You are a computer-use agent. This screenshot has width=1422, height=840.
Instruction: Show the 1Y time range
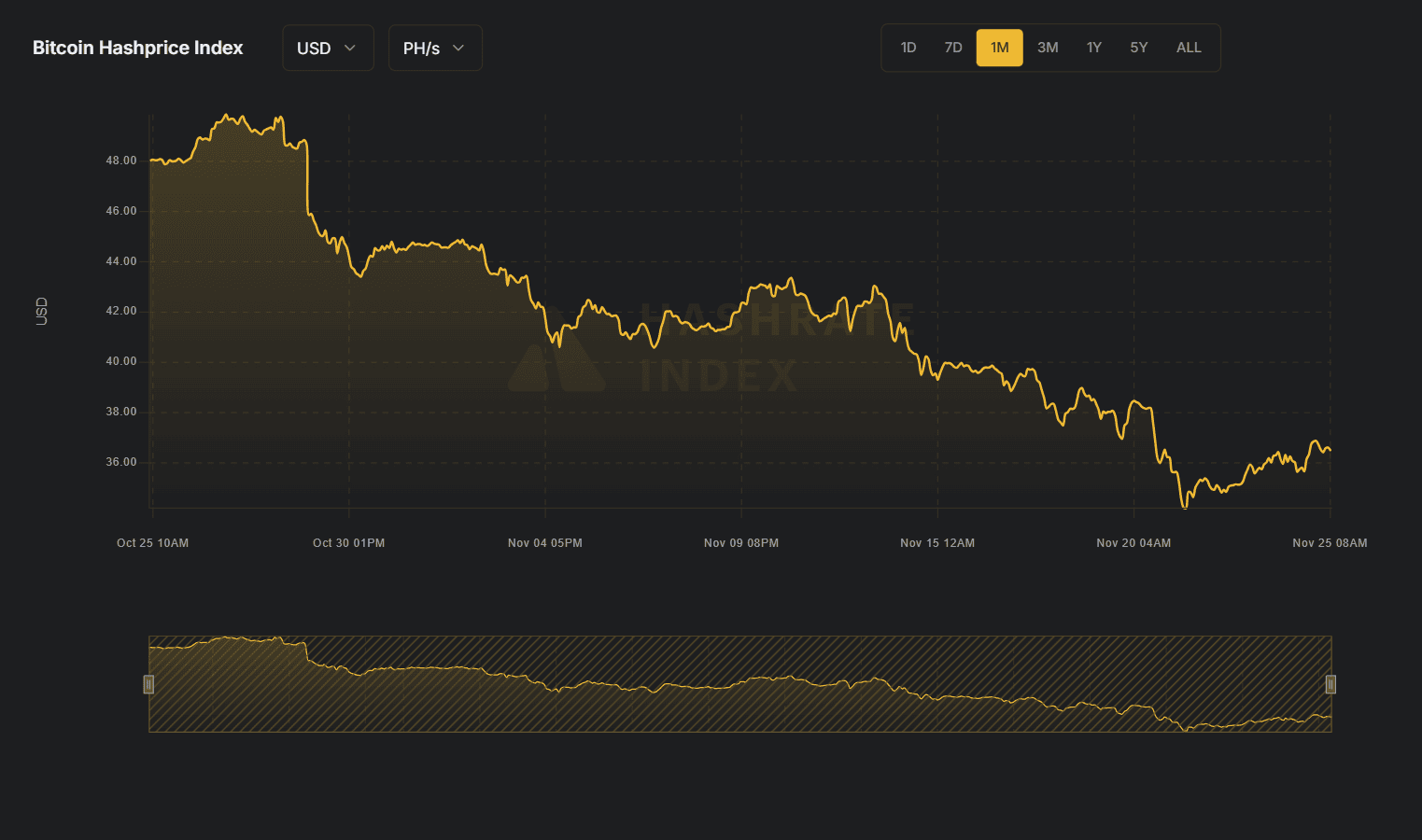(1093, 48)
